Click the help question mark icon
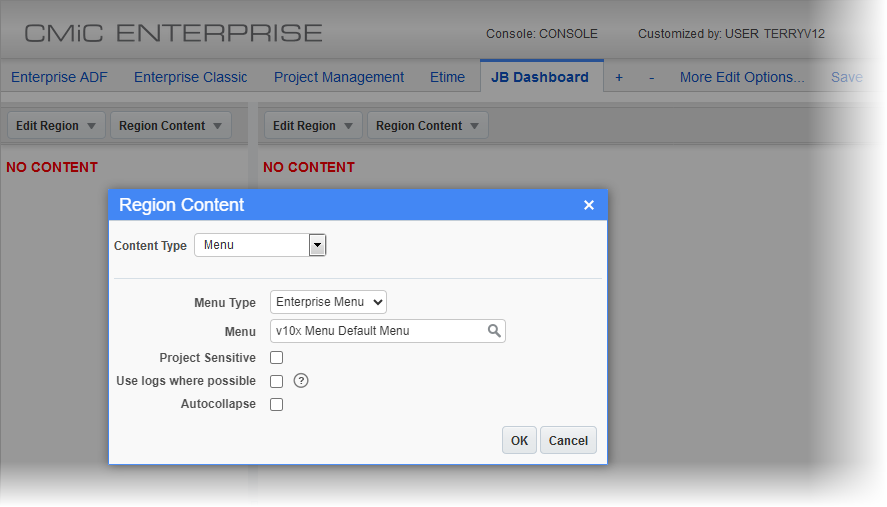The height and width of the screenshot is (507, 887). coord(301,381)
